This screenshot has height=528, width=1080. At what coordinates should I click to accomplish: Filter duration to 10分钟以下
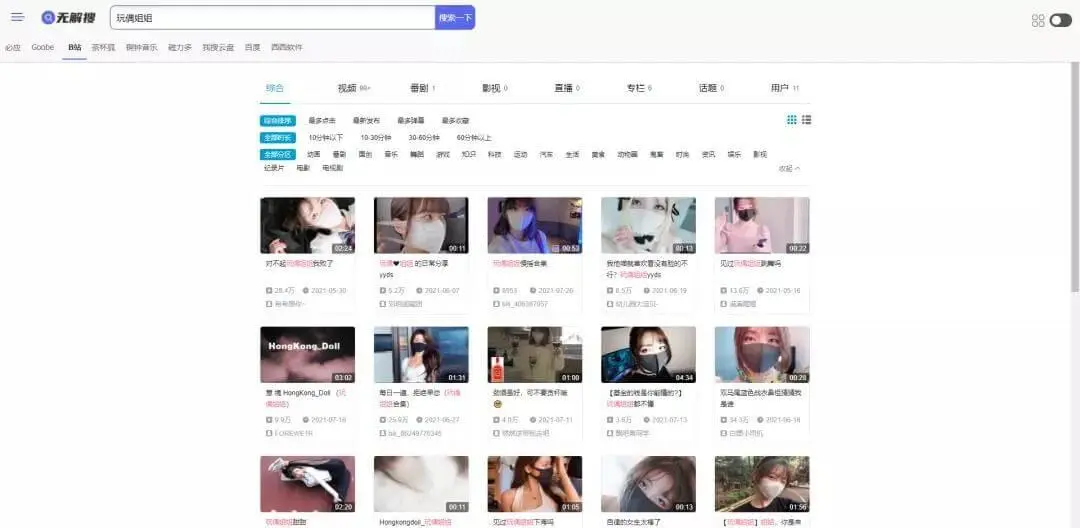(326, 138)
